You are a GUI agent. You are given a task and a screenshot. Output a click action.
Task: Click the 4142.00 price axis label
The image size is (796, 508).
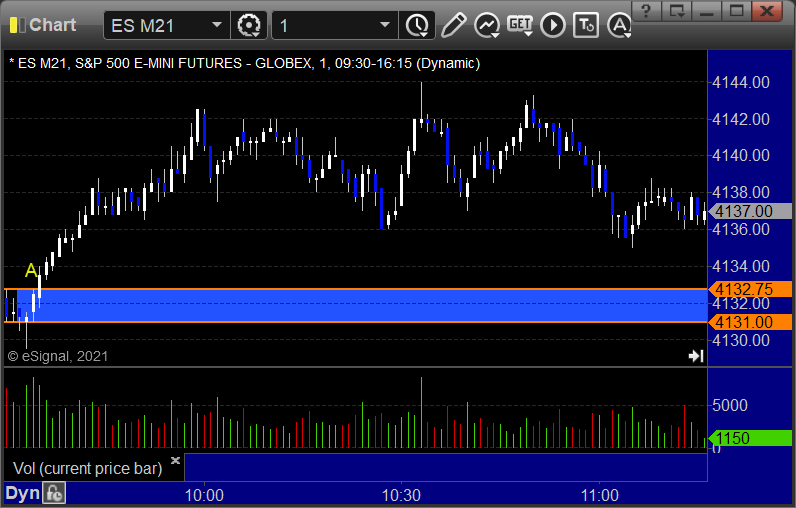(x=741, y=119)
